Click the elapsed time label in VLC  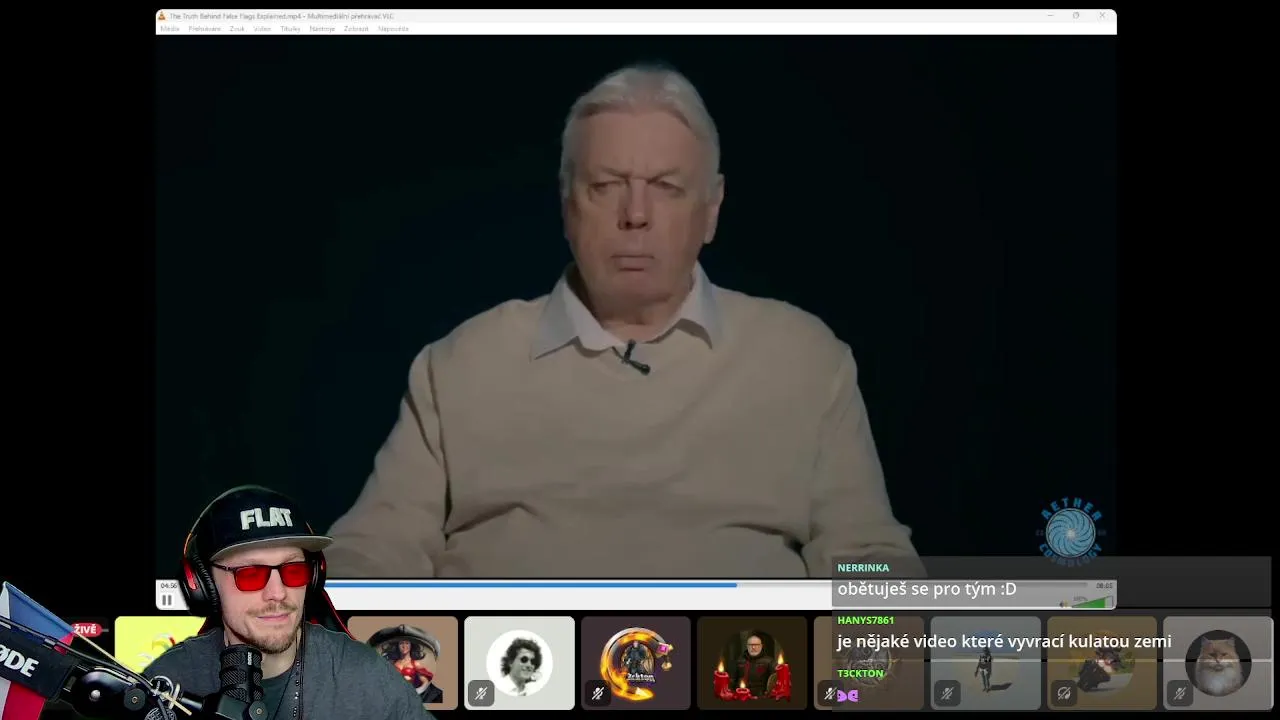click(169, 586)
